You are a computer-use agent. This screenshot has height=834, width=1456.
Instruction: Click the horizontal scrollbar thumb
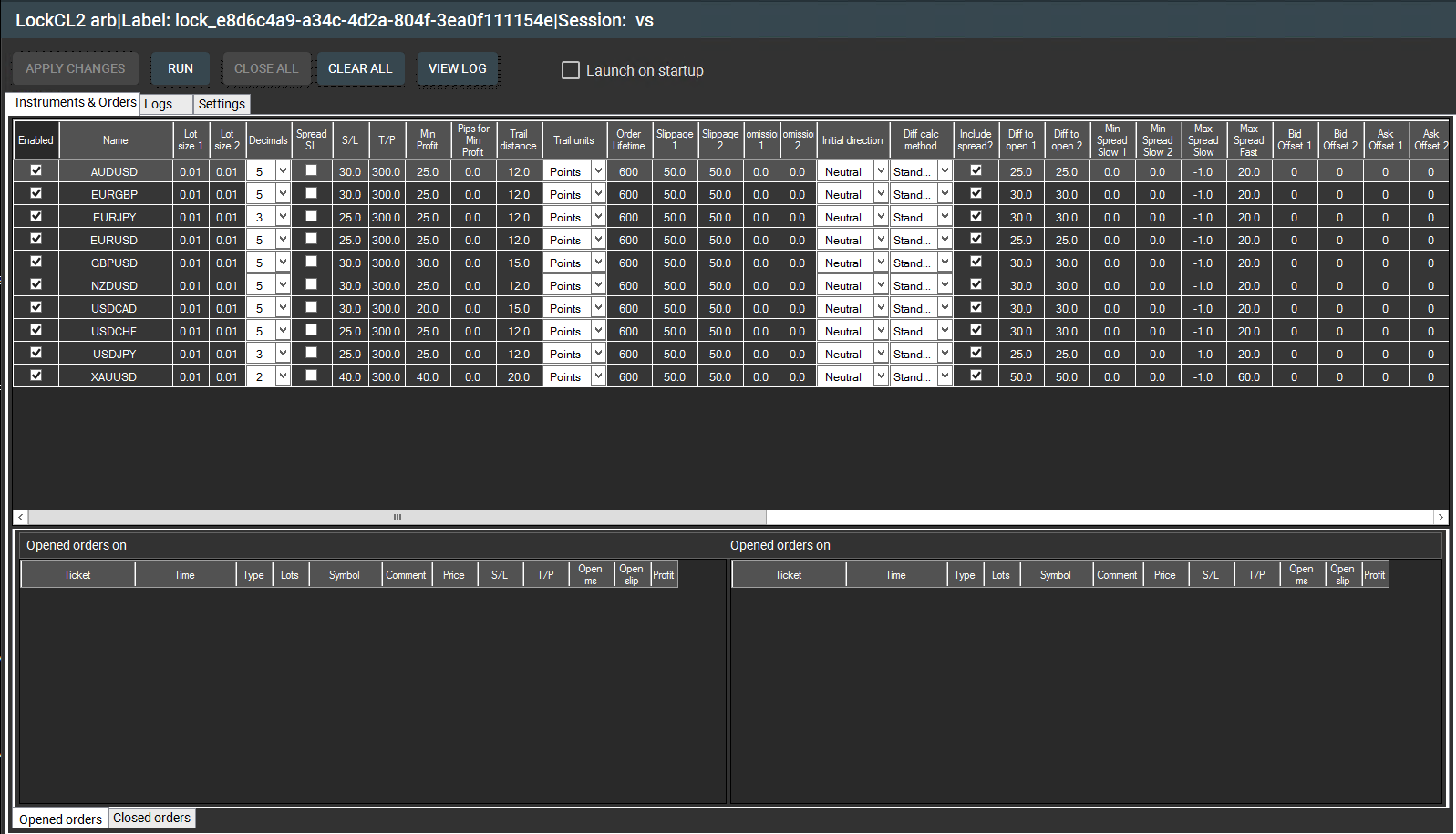click(x=398, y=517)
